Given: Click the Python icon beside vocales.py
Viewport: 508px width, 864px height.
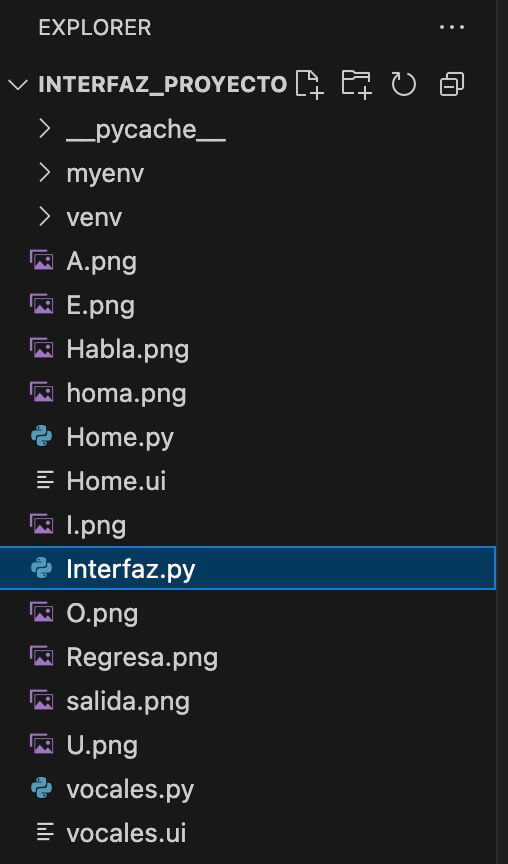Looking at the screenshot, I should tap(42, 789).
